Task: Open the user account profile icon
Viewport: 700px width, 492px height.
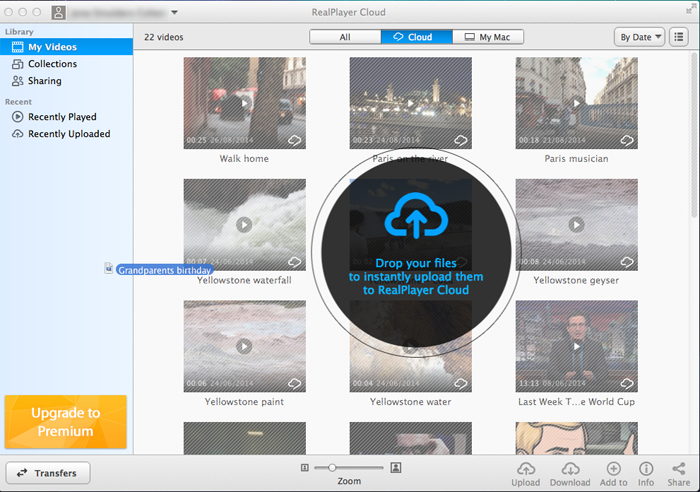Action: coord(58,13)
